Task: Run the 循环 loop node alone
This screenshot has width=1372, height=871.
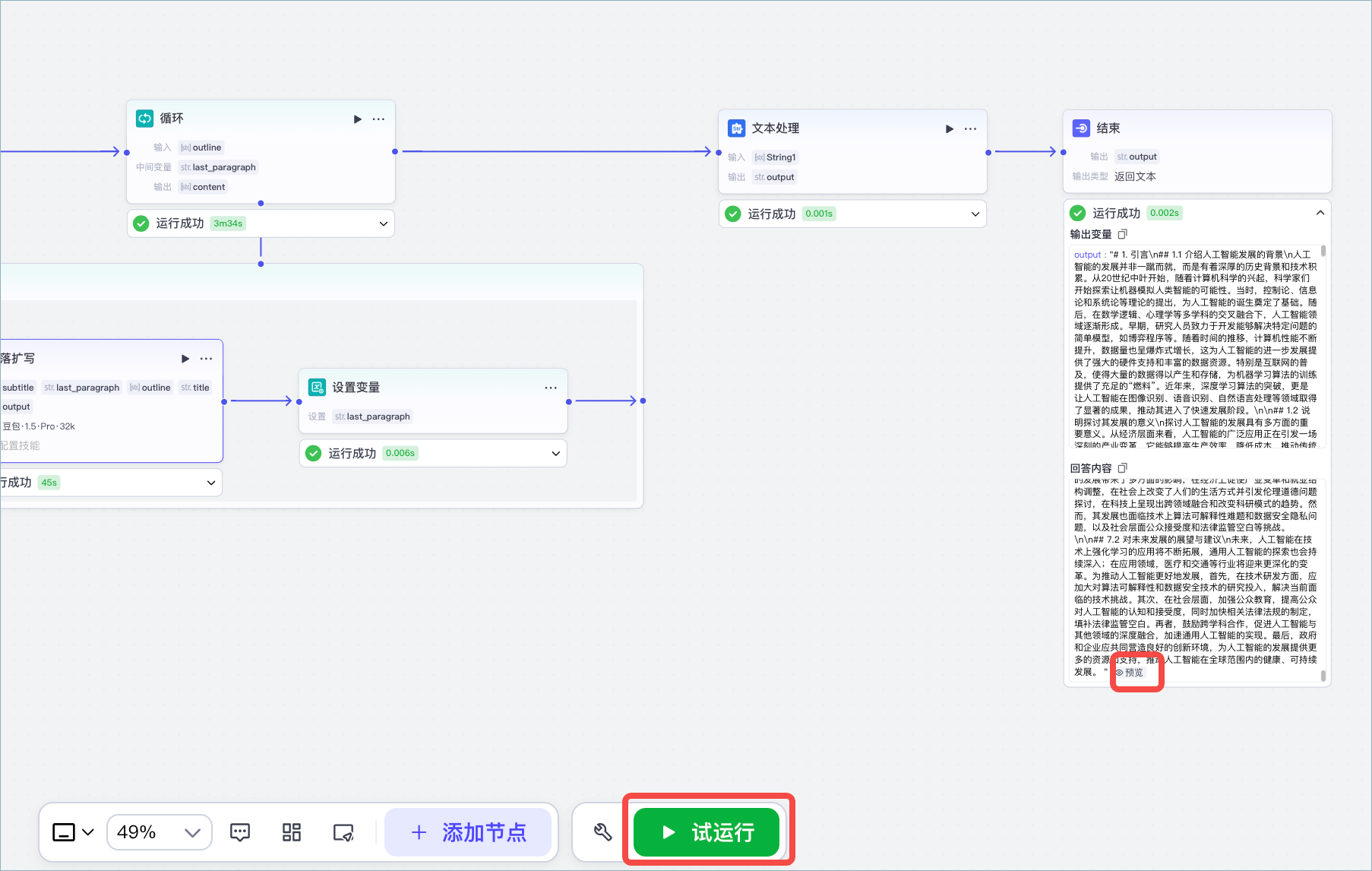Action: pos(358,119)
